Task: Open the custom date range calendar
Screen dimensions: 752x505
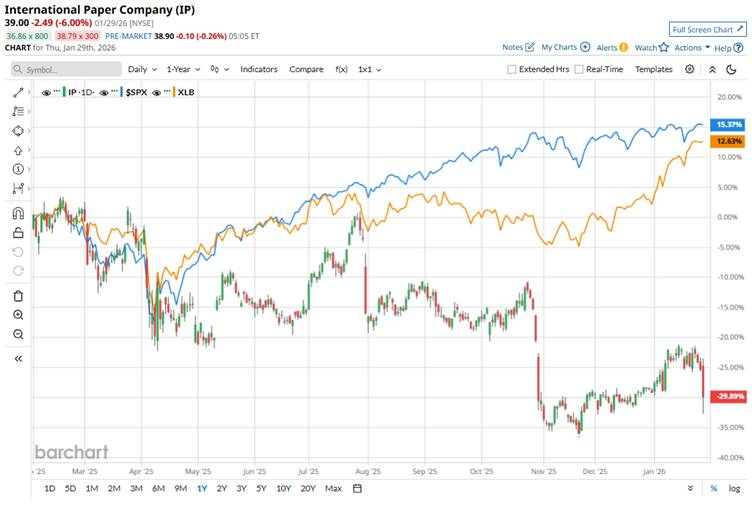Action: tap(357, 488)
